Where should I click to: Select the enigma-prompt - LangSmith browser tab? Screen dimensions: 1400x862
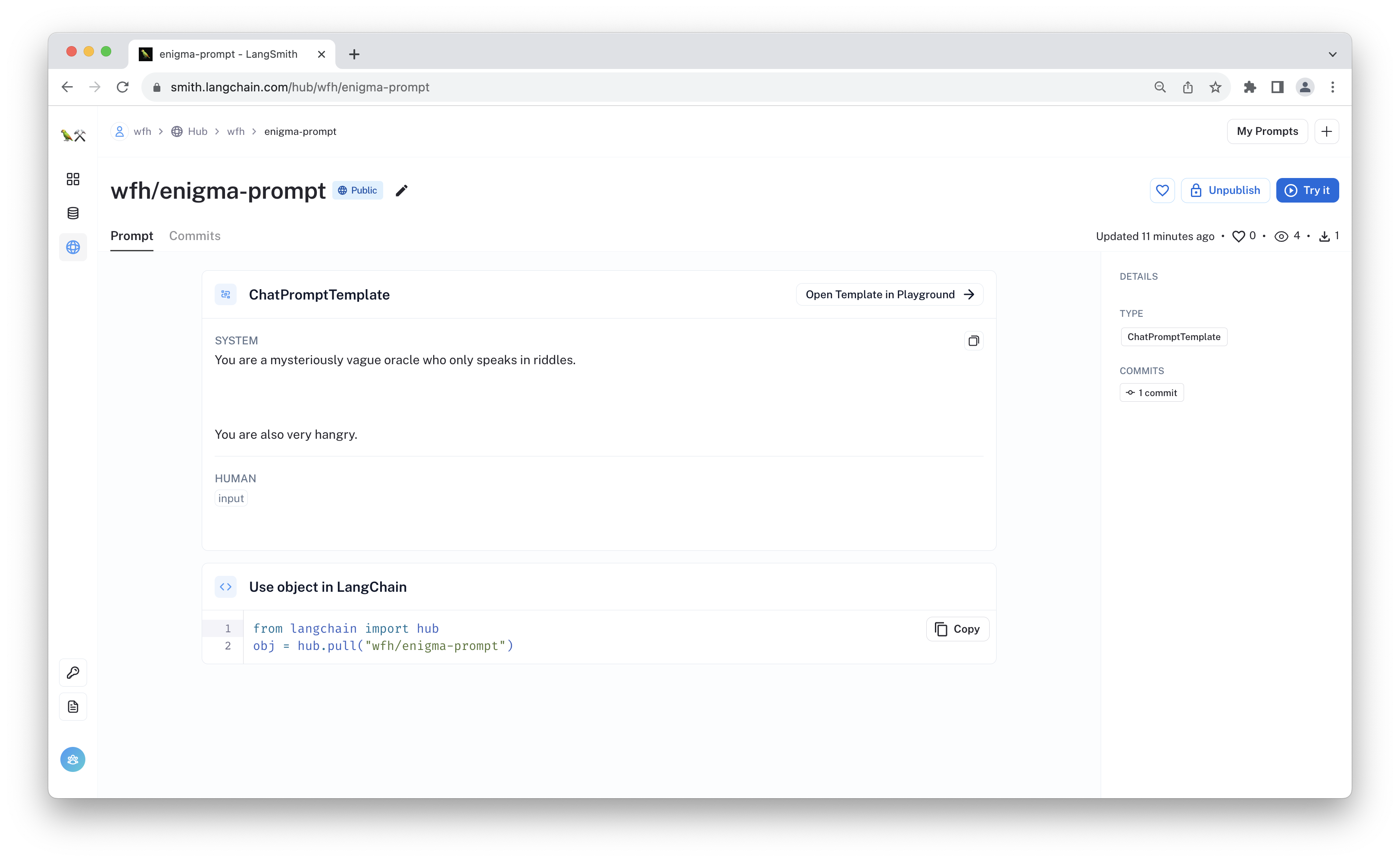tap(231, 54)
